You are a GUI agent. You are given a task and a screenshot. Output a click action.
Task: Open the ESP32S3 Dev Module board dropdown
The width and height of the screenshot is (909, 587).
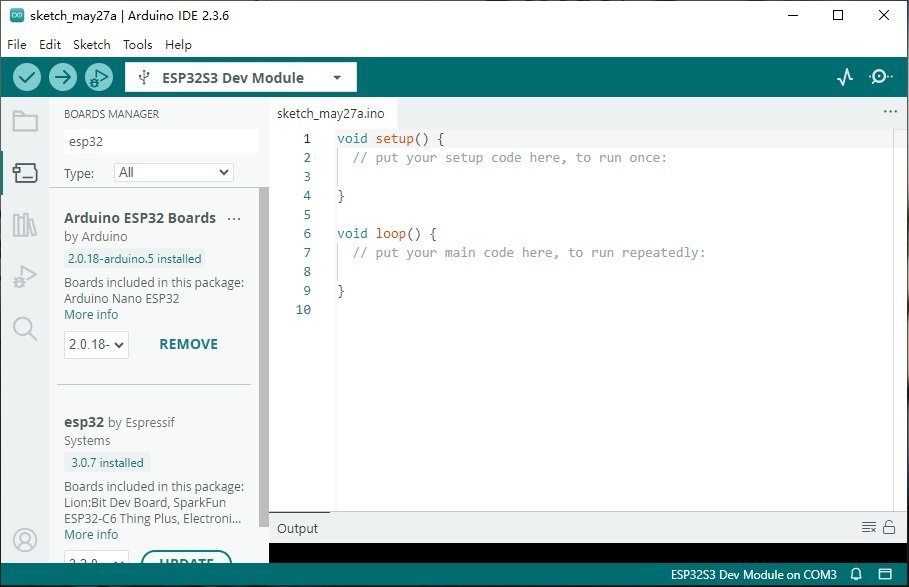pos(241,77)
